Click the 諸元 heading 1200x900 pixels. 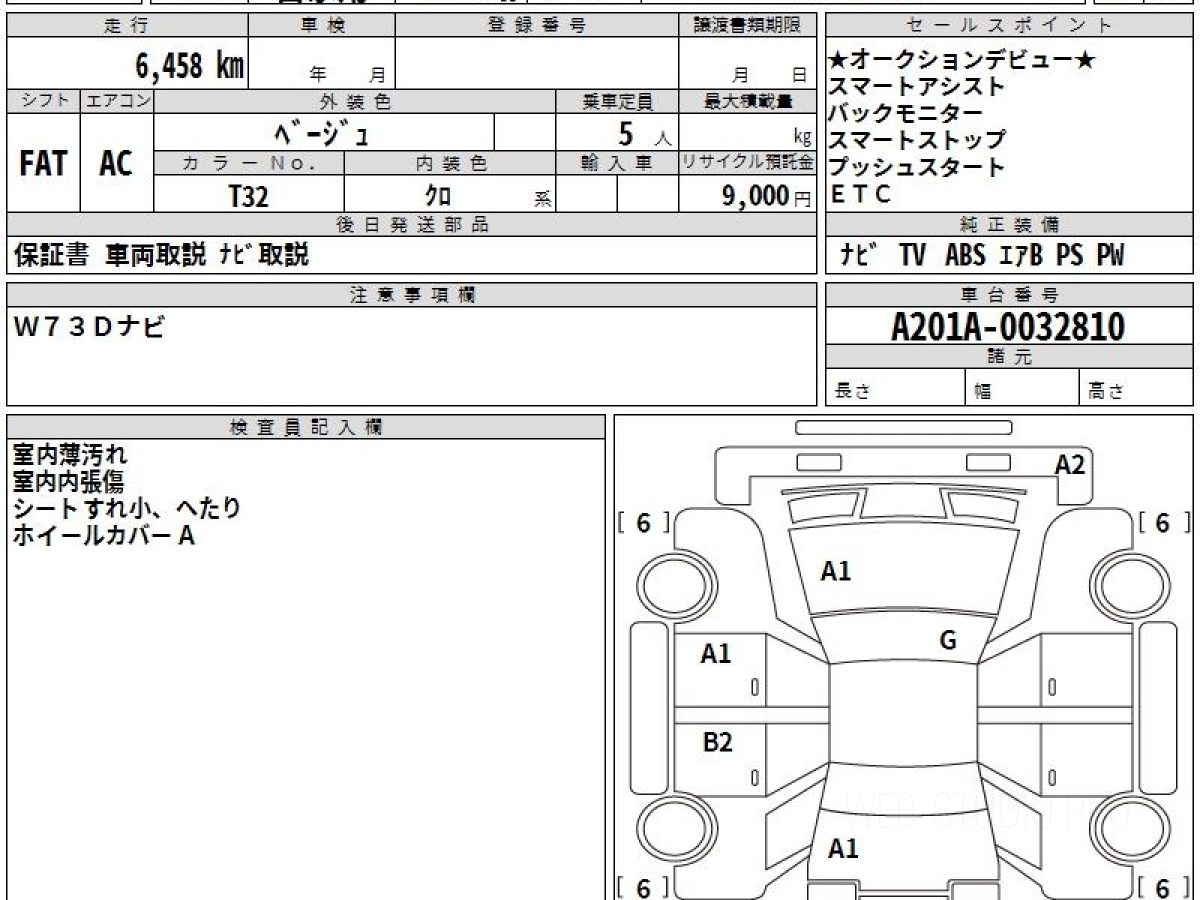1009,357
